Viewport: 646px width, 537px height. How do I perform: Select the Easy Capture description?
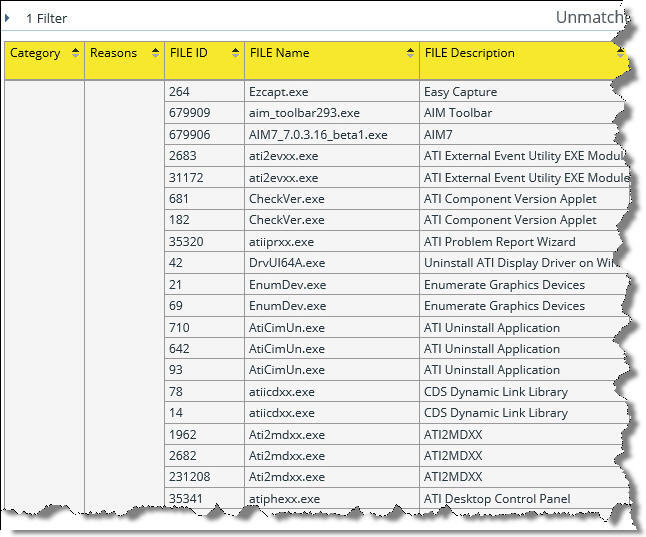[x=460, y=92]
